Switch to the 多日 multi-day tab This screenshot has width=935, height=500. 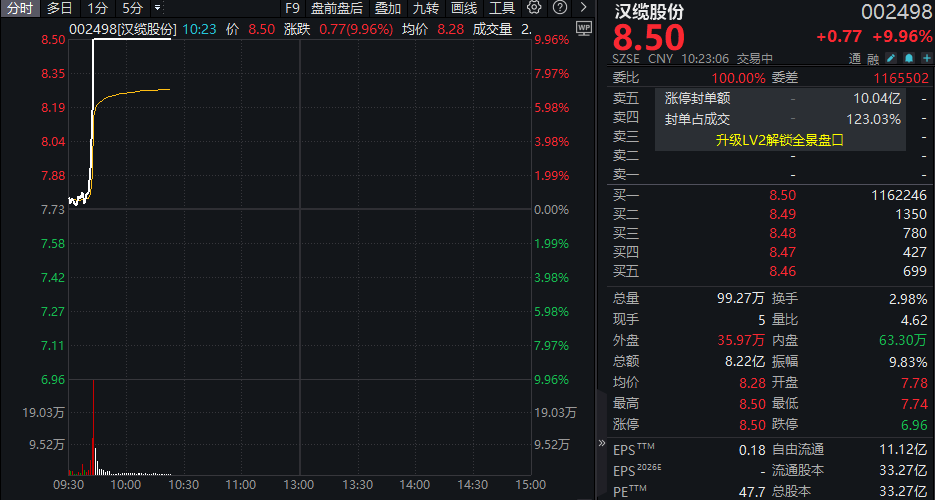click(59, 8)
